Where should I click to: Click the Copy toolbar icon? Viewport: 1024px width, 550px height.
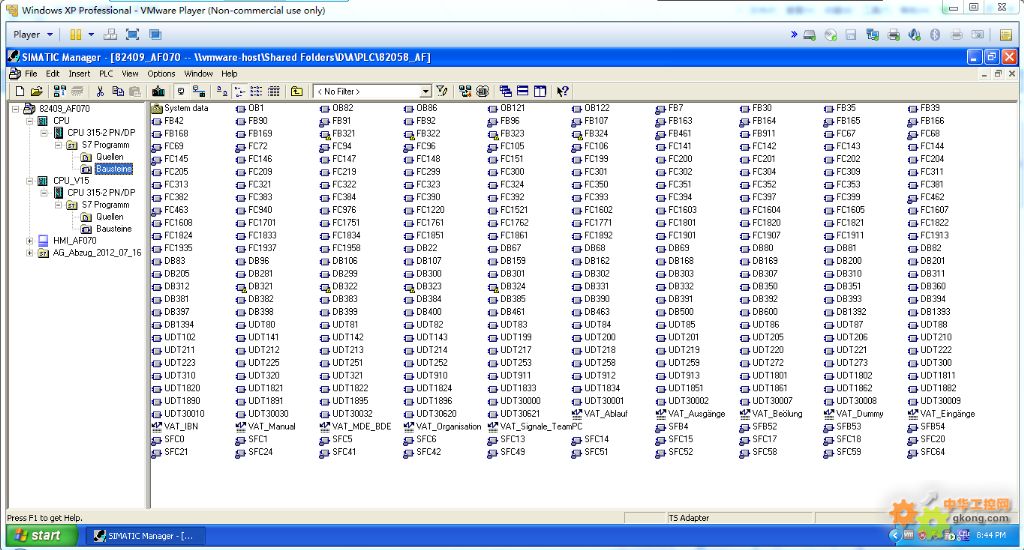tap(118, 91)
